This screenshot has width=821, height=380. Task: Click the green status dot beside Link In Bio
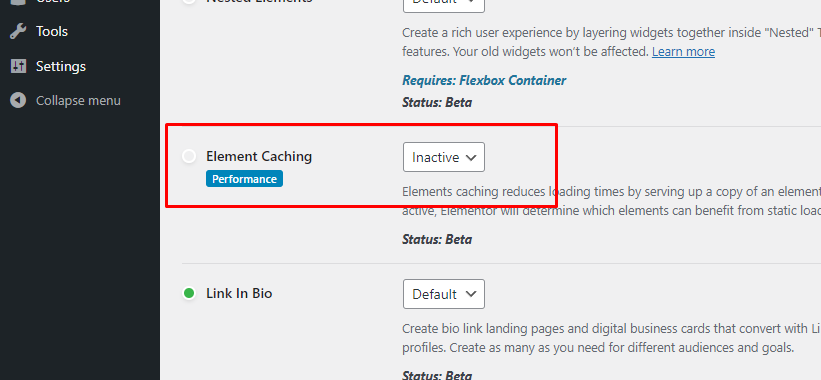pos(189,293)
